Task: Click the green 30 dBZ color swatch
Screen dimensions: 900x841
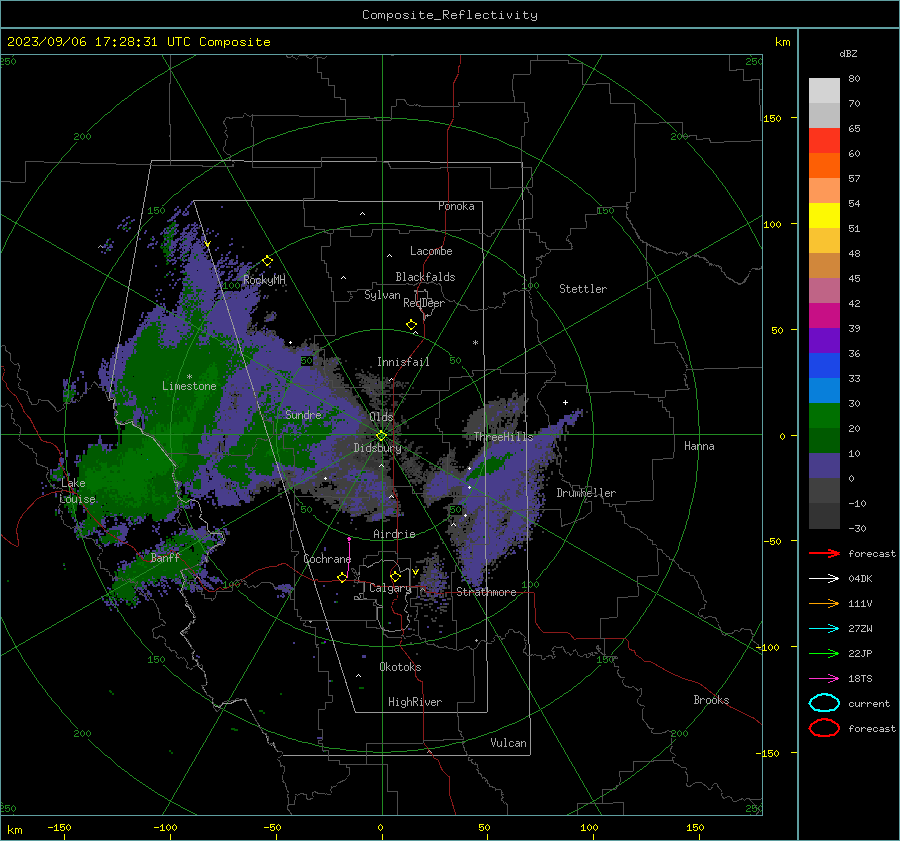Action: click(824, 416)
